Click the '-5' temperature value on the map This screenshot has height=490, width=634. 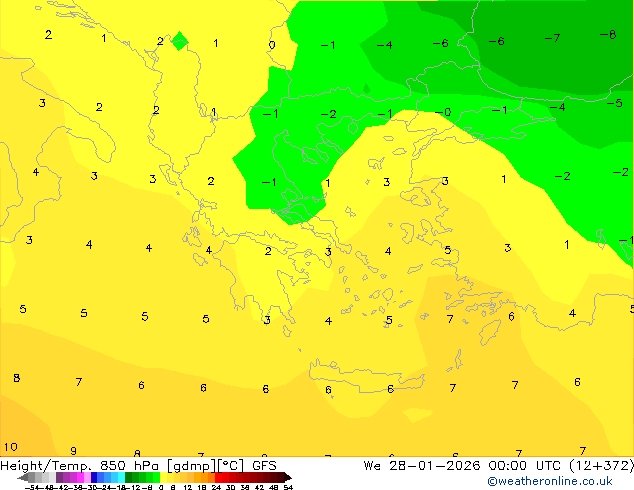[615, 103]
